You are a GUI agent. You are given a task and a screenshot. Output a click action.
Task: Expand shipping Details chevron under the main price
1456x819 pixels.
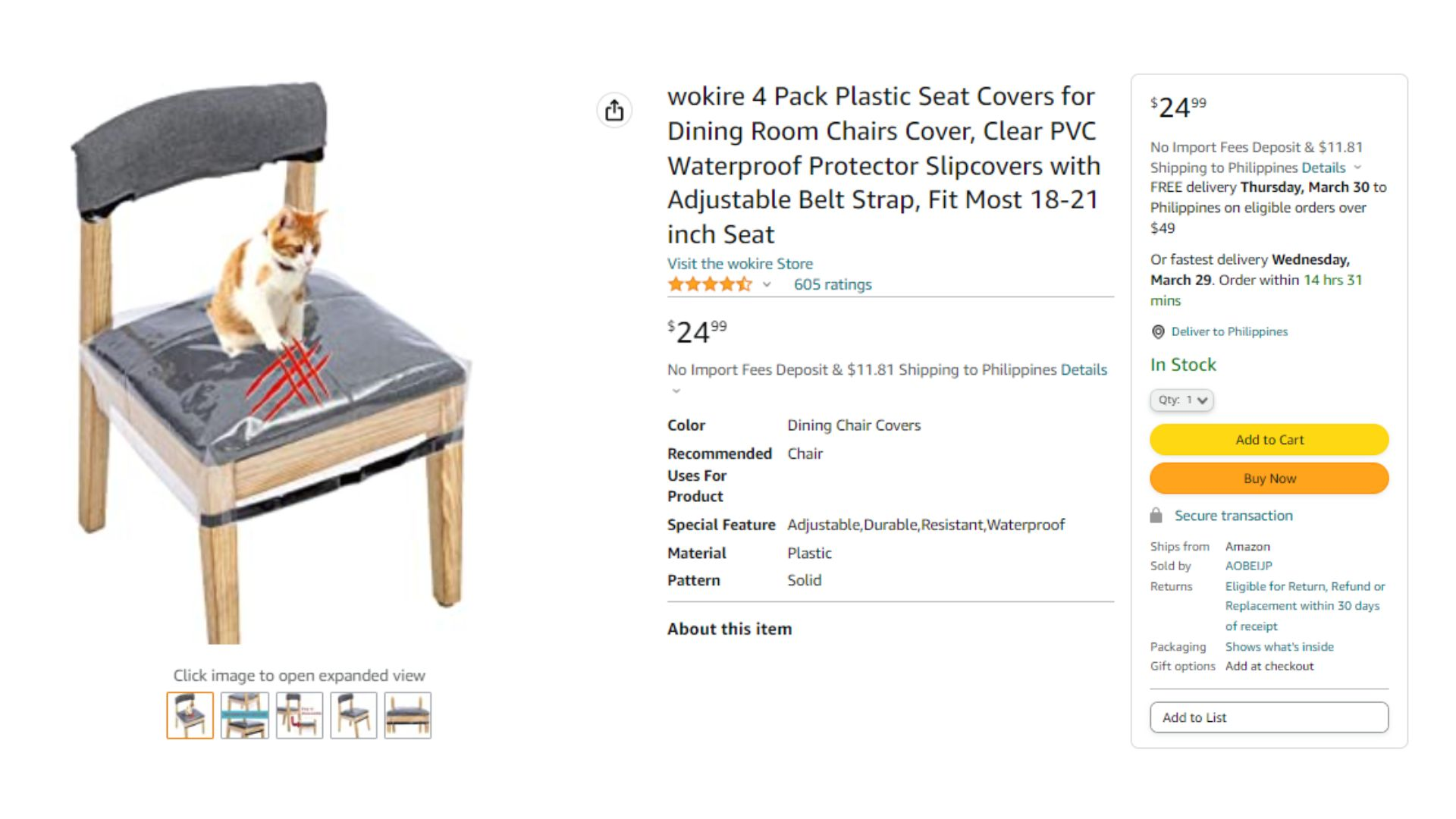coord(676,391)
